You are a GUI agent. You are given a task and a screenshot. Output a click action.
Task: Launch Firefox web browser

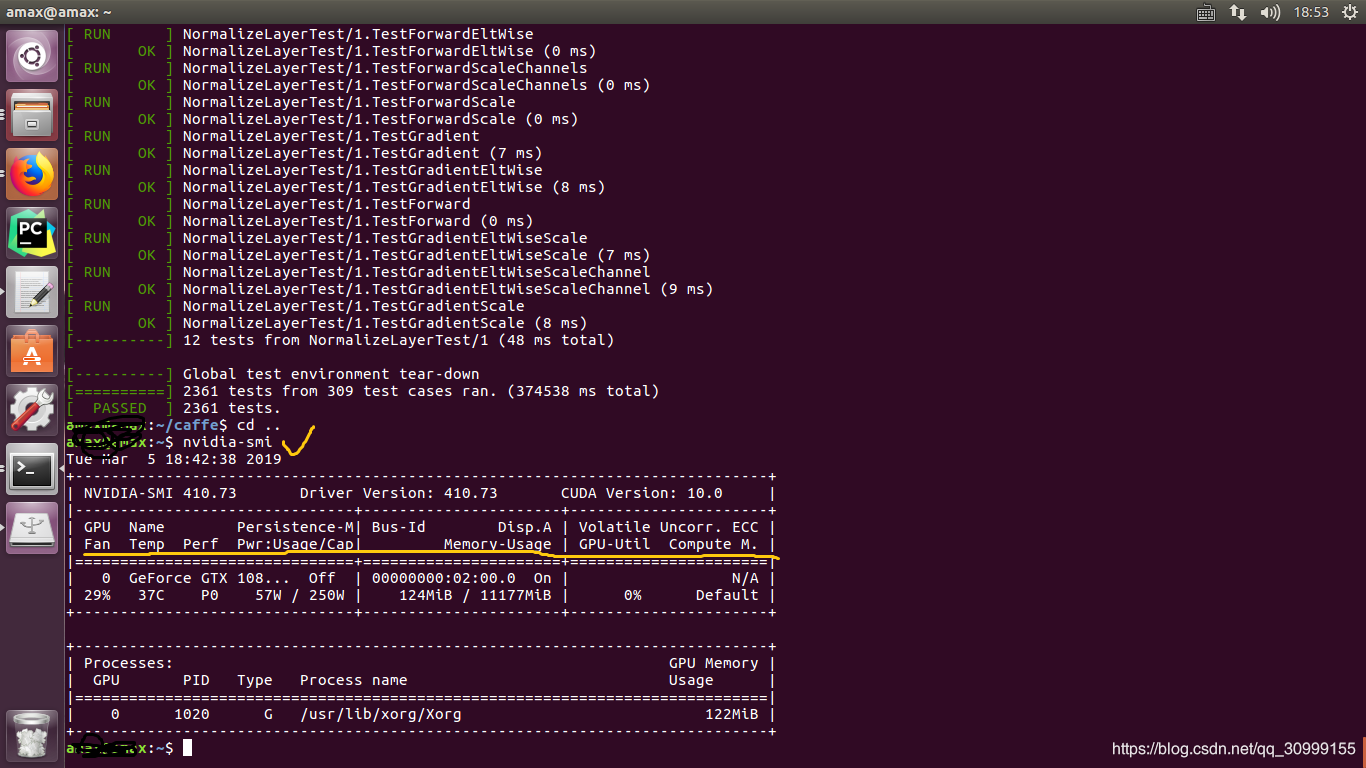33,174
